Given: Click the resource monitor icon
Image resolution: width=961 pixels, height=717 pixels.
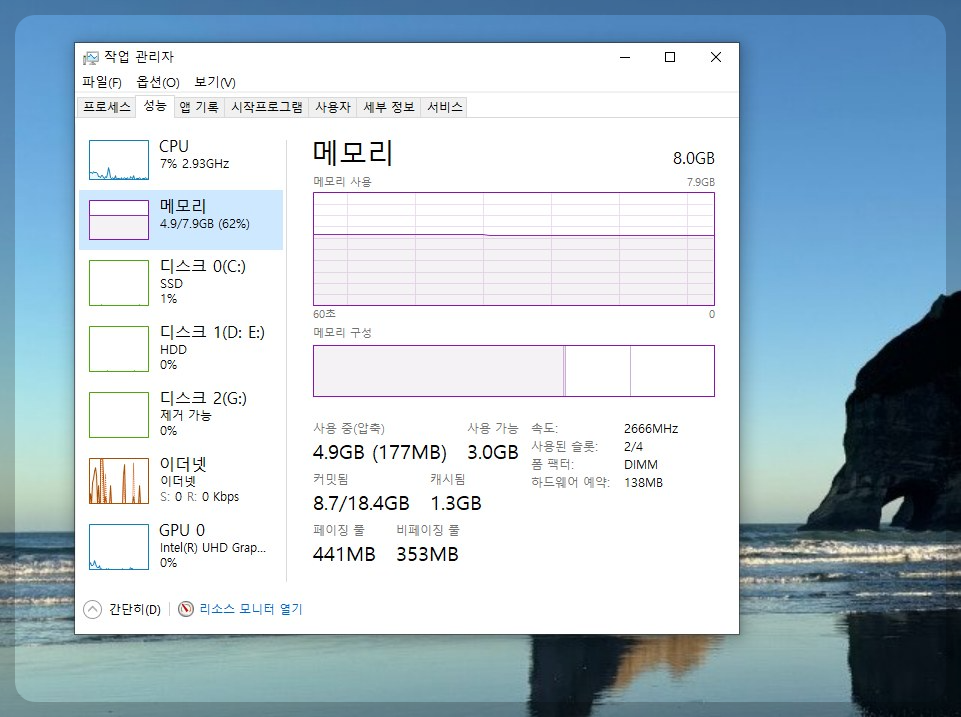Looking at the screenshot, I should click(x=186, y=609).
